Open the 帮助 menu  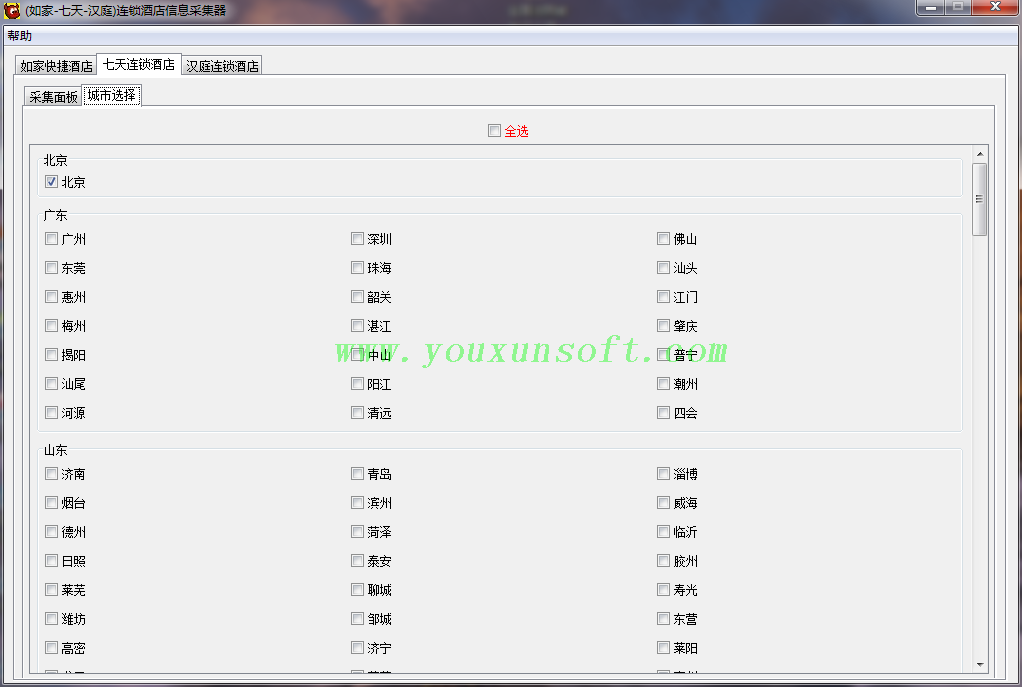20,36
